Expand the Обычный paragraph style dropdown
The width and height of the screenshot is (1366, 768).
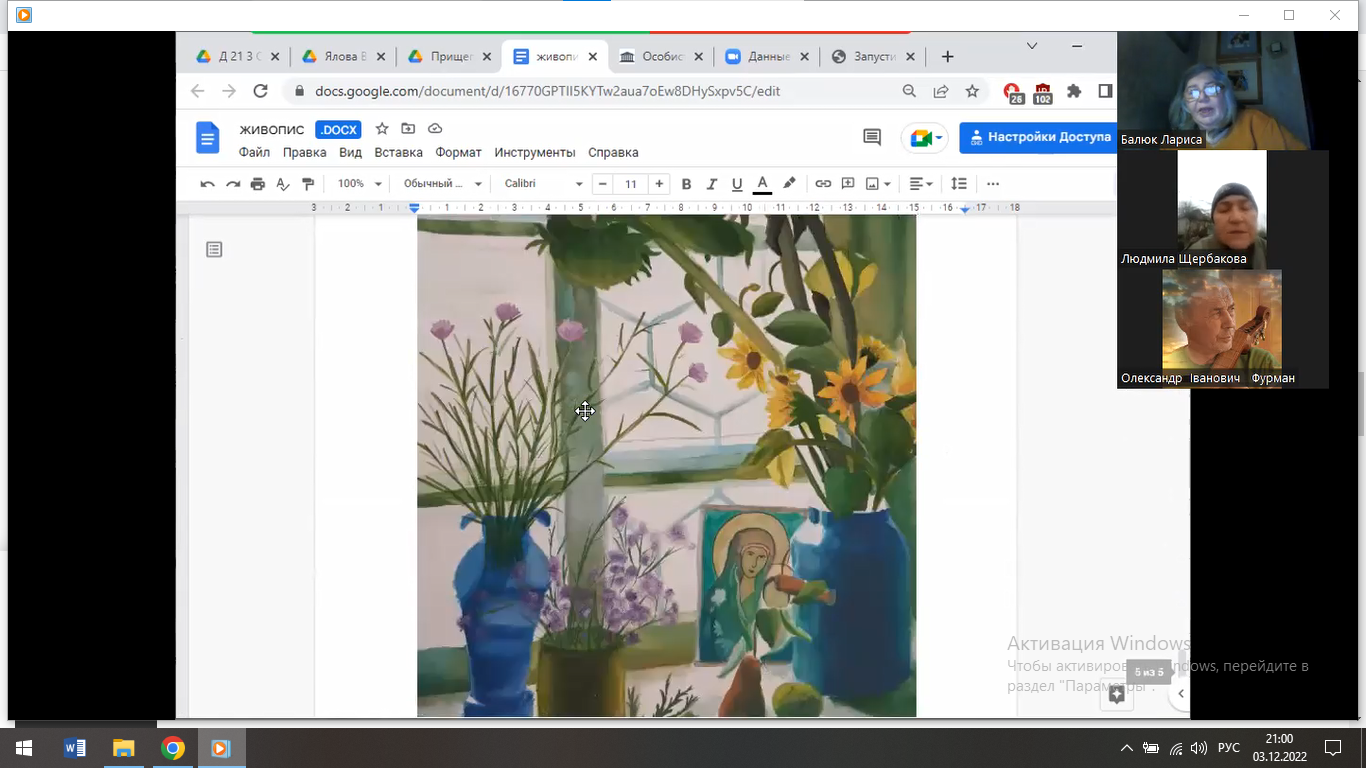[443, 184]
